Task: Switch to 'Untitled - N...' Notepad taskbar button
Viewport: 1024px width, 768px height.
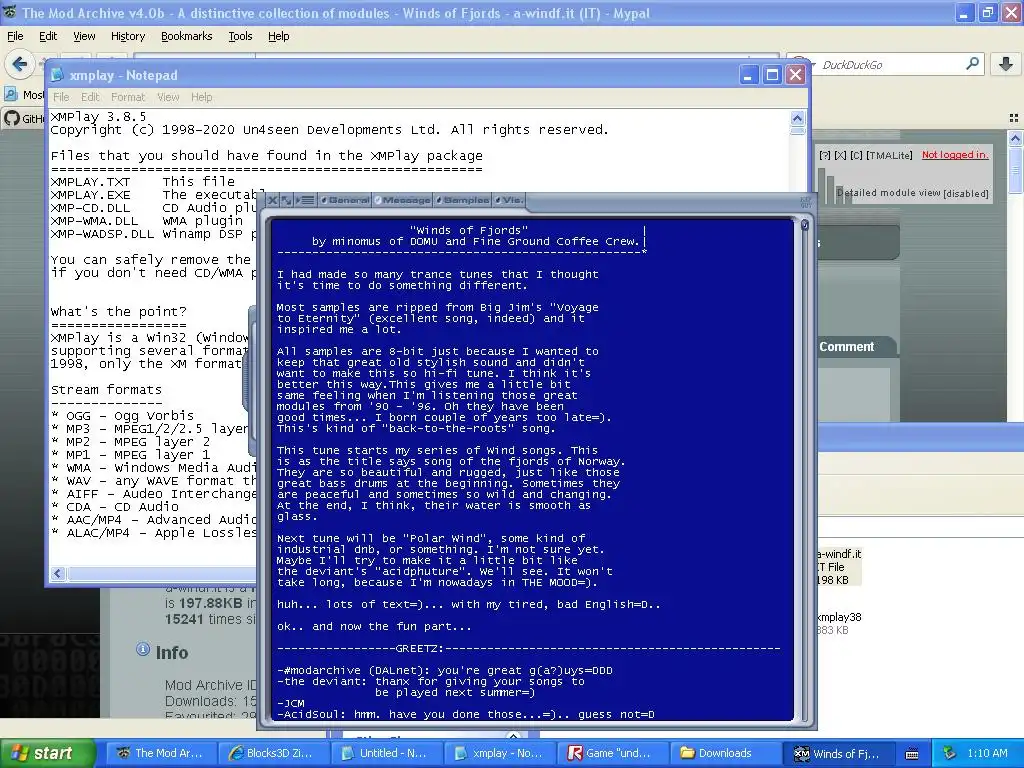Action: click(385, 753)
